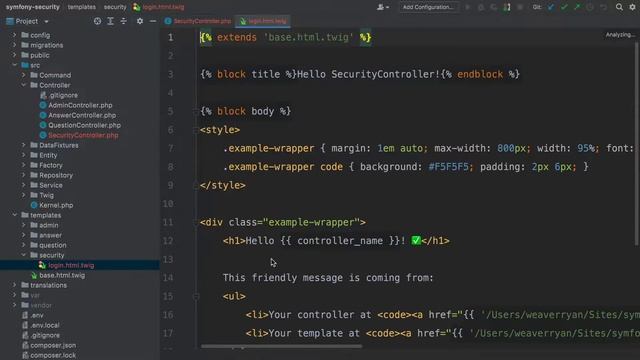Expand the translations folder
Viewport: 640px width, 360px height.
click(x=14, y=285)
